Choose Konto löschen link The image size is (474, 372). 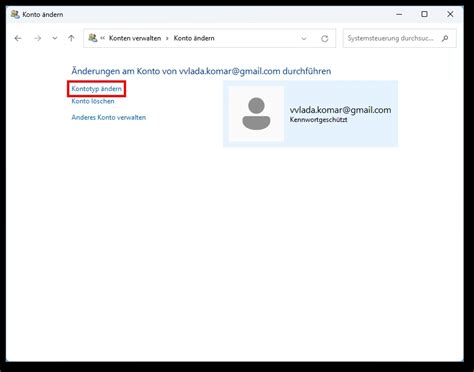[x=93, y=101]
